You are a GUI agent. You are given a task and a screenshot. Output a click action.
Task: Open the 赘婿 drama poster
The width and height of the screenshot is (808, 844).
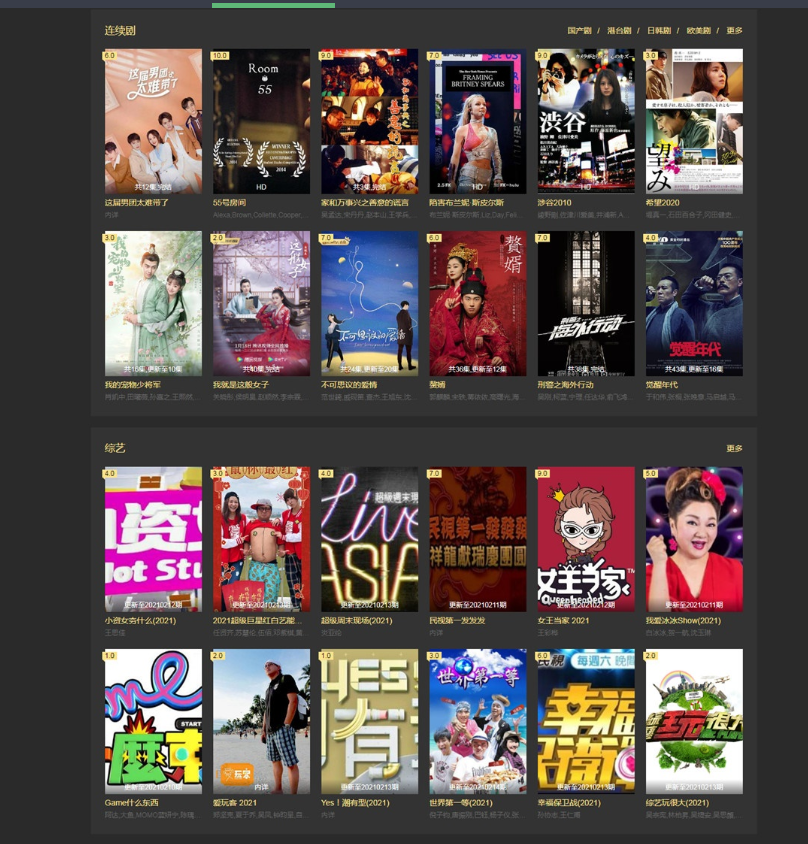(478, 303)
